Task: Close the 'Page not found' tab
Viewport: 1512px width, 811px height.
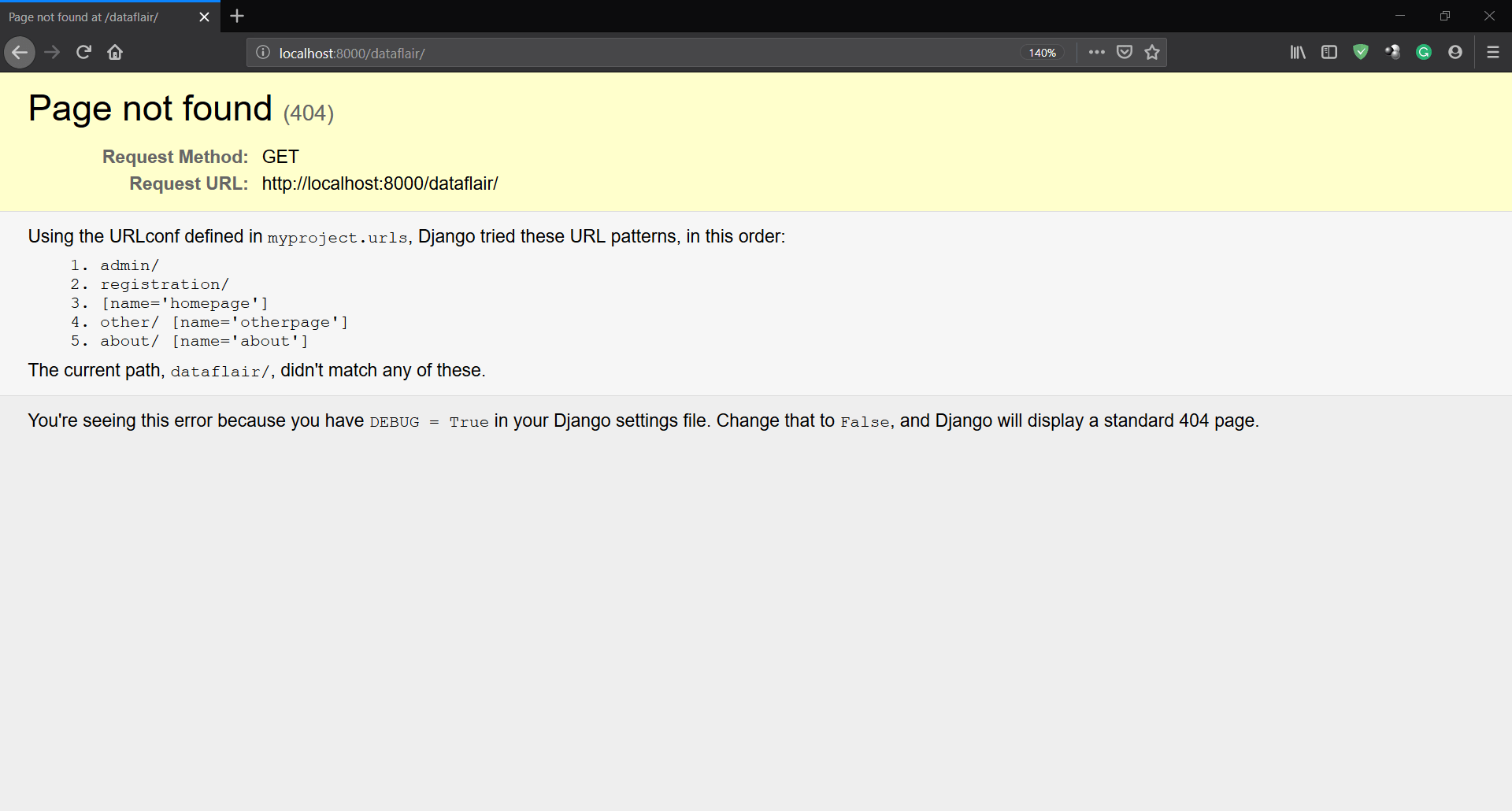Action: (204, 17)
